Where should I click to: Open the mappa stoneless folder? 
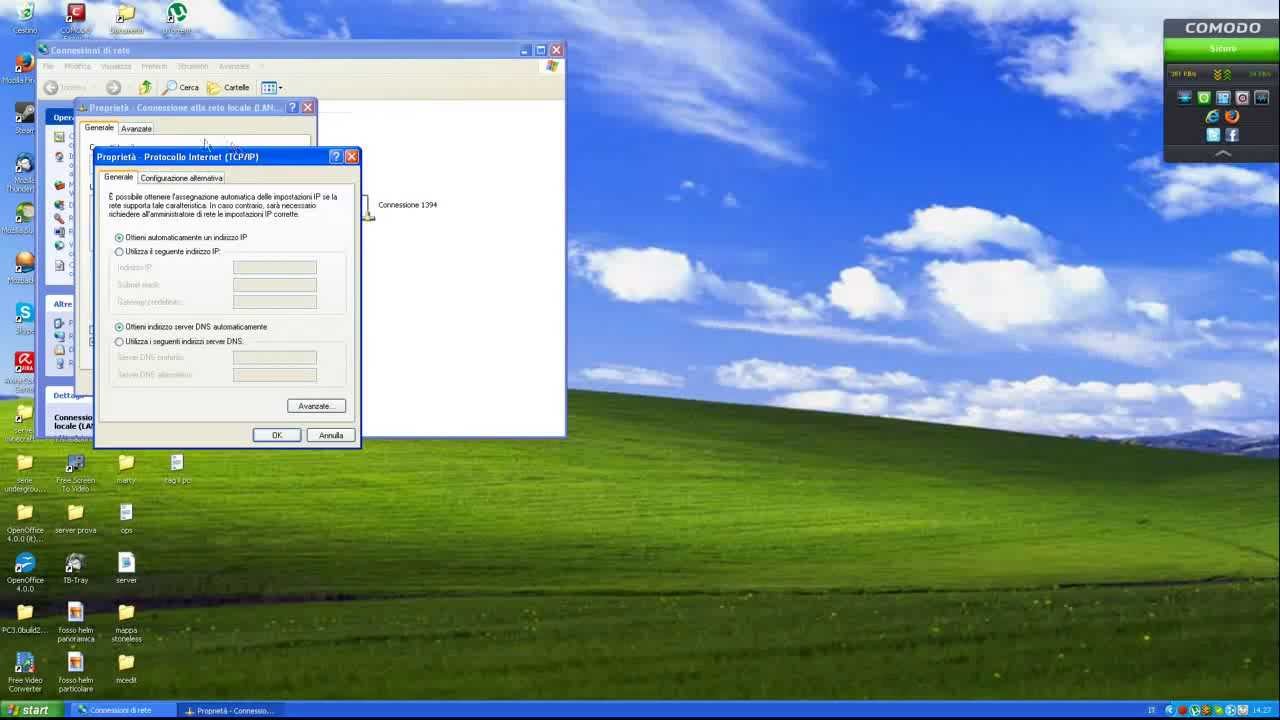(x=126, y=621)
